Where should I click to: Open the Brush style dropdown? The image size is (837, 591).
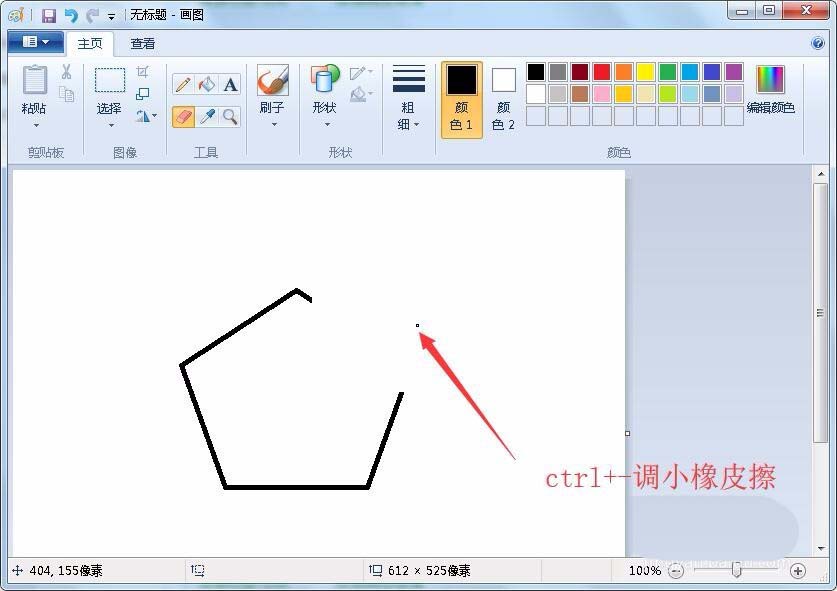tap(273, 125)
